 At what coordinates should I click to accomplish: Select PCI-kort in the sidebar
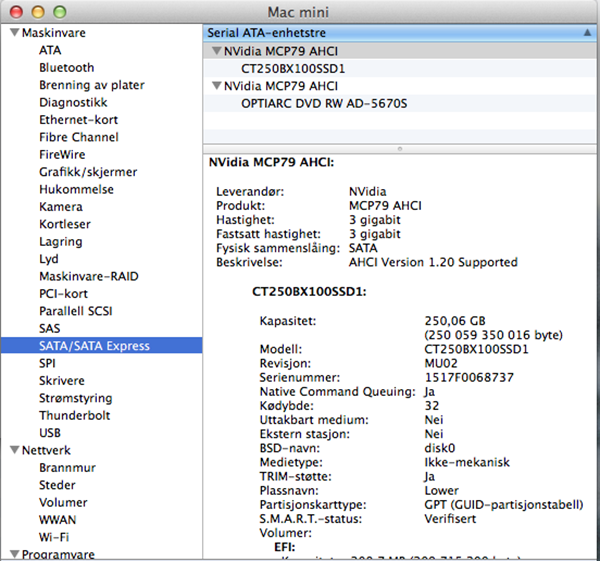tap(63, 294)
